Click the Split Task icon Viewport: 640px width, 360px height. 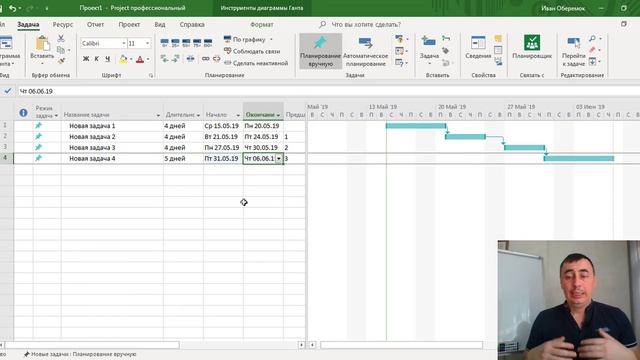[x=191, y=59]
